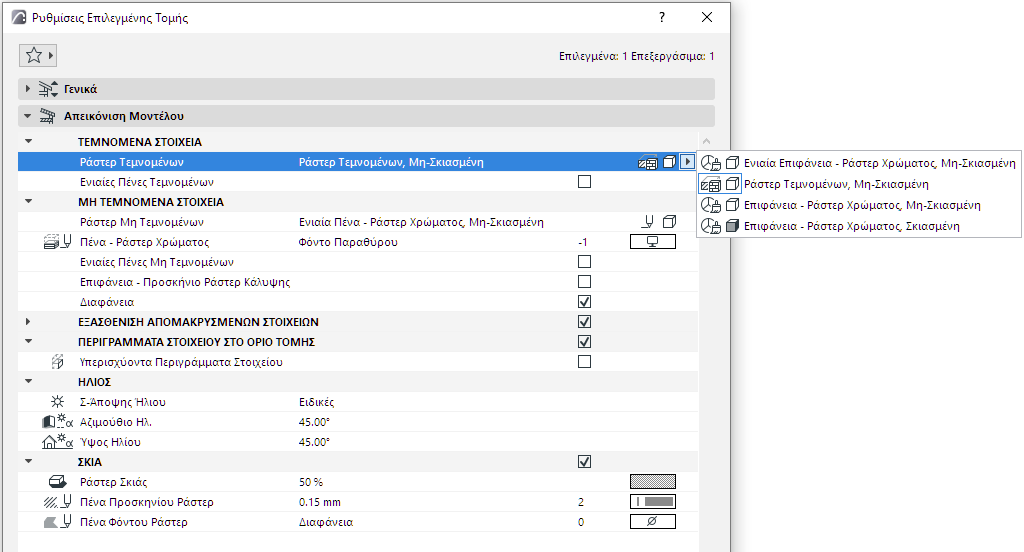Toggle the Ενιαίες Πένες Μη Τεμνομένων checkbox
Image resolution: width=1024 pixels, height=552 pixels.
[x=584, y=262]
